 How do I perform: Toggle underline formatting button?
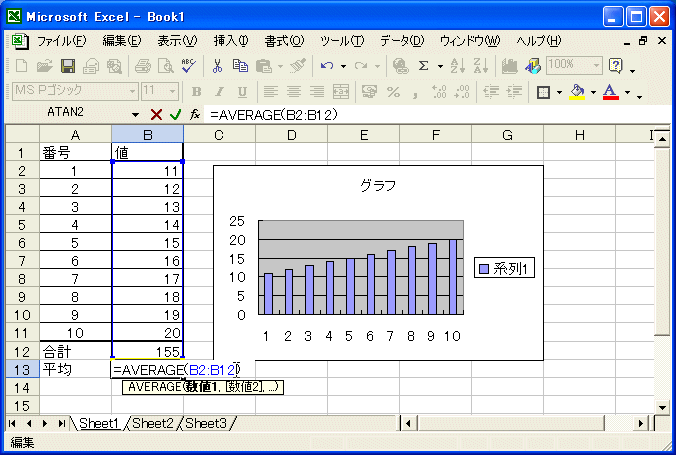(243, 92)
